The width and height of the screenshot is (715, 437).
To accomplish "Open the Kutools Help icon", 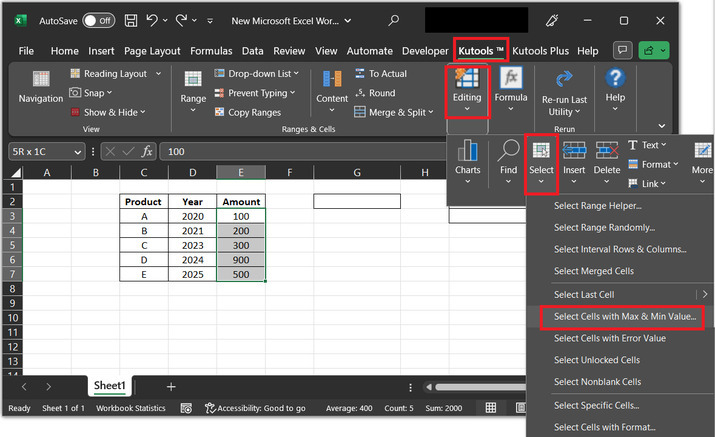I will click(x=615, y=86).
